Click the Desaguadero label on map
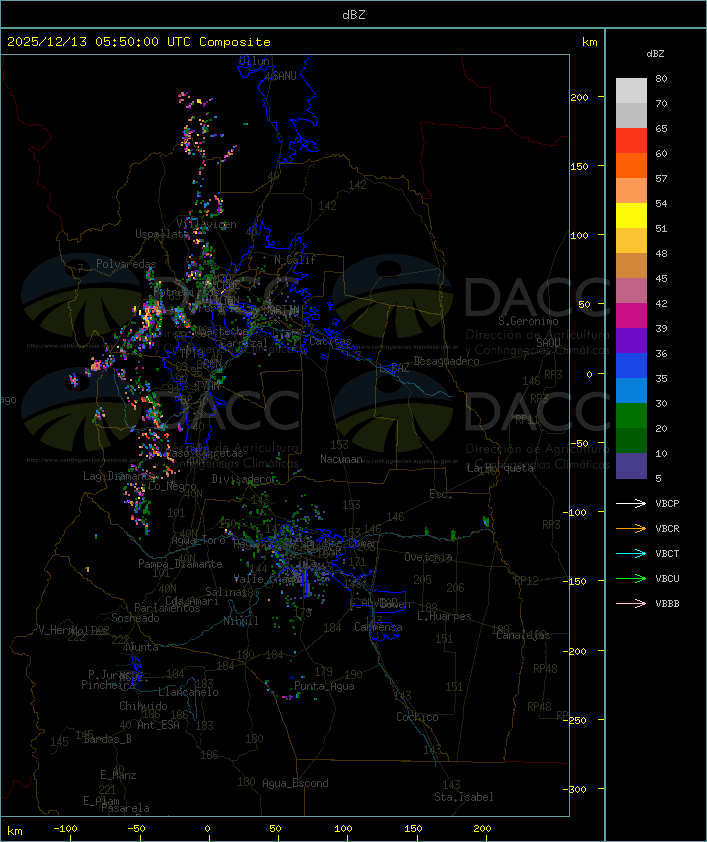Viewport: 707px width, 842px height. pyautogui.click(x=447, y=361)
